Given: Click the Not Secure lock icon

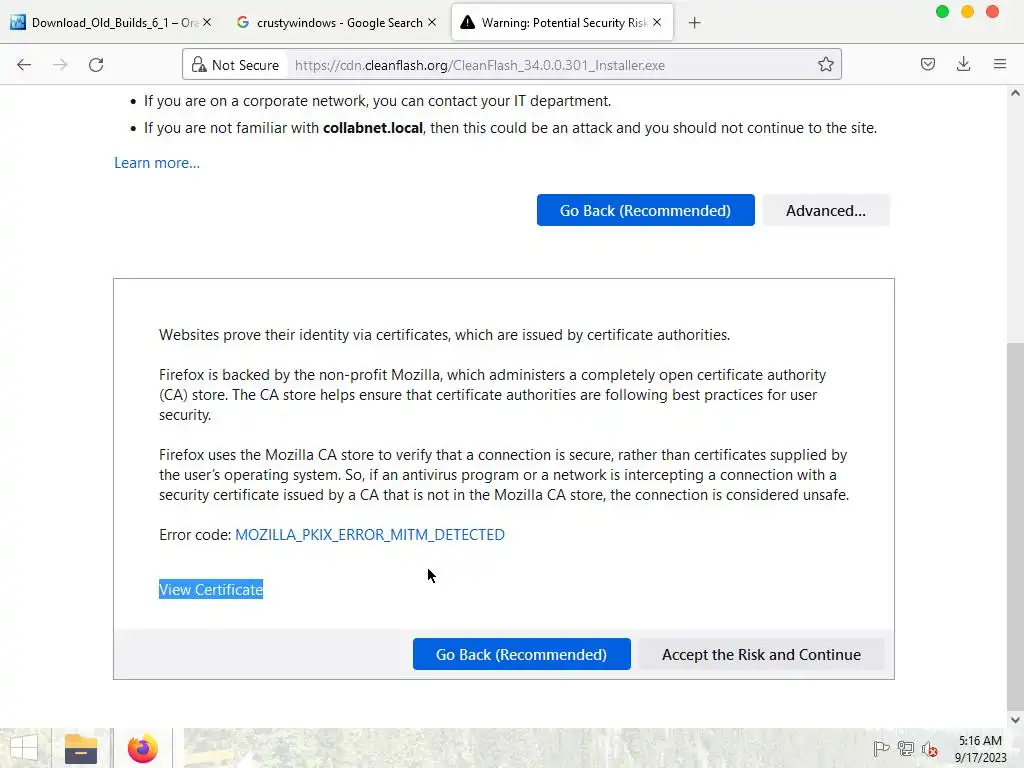Looking at the screenshot, I should 199,65.
